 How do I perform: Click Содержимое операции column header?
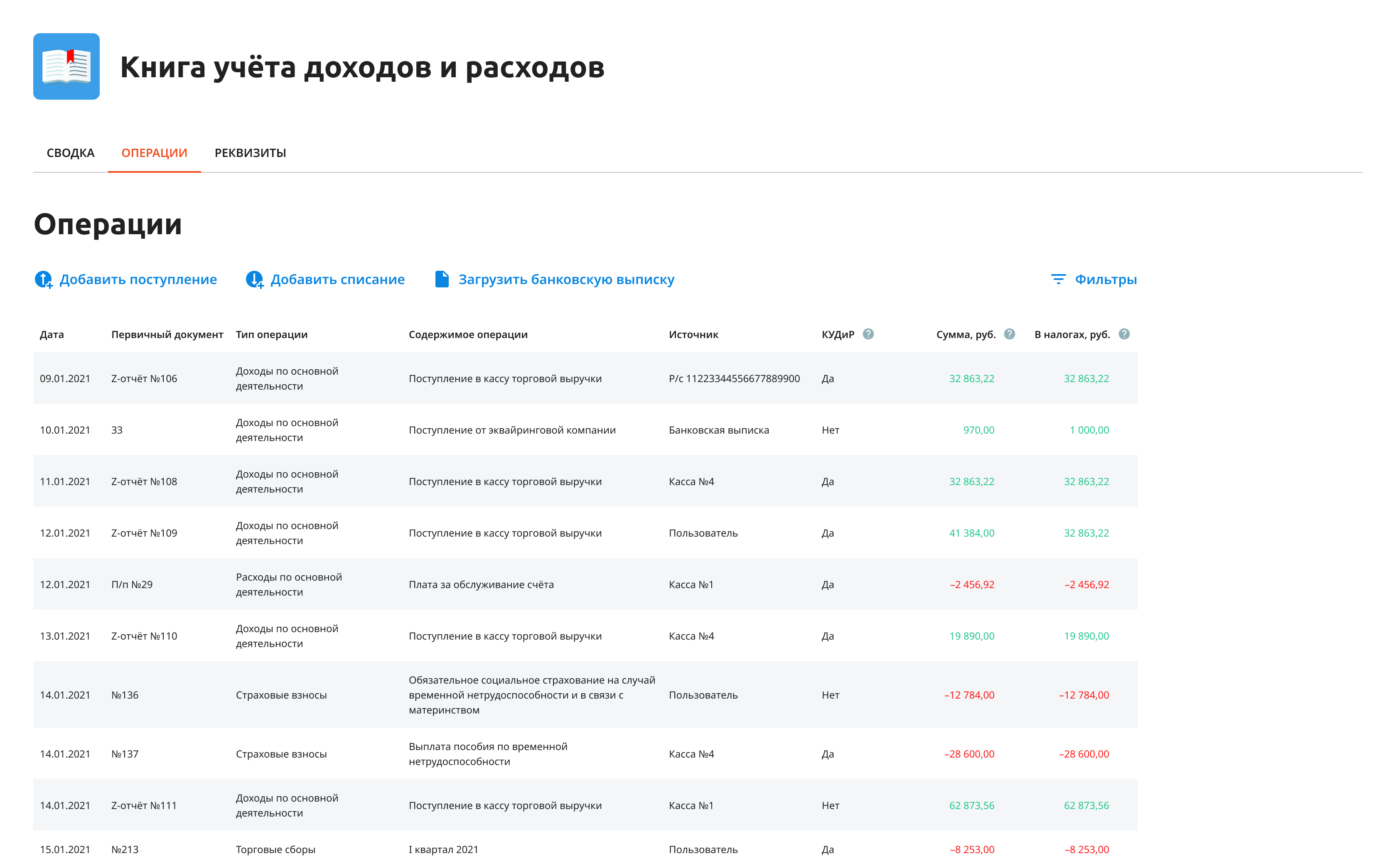468,335
